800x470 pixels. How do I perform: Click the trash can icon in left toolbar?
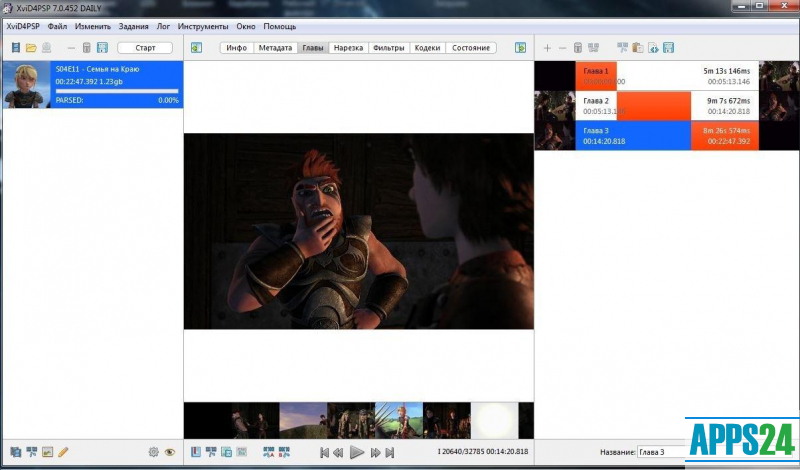pos(87,47)
